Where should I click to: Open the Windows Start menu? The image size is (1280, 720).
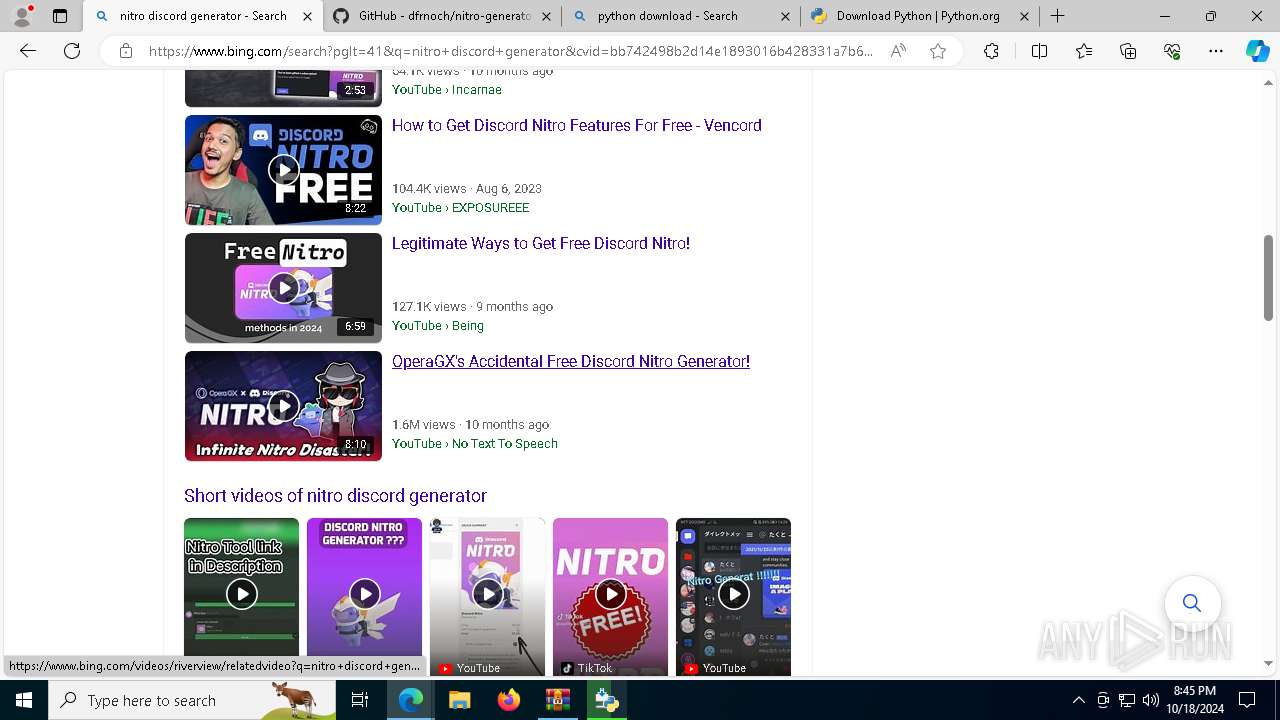(x=24, y=700)
